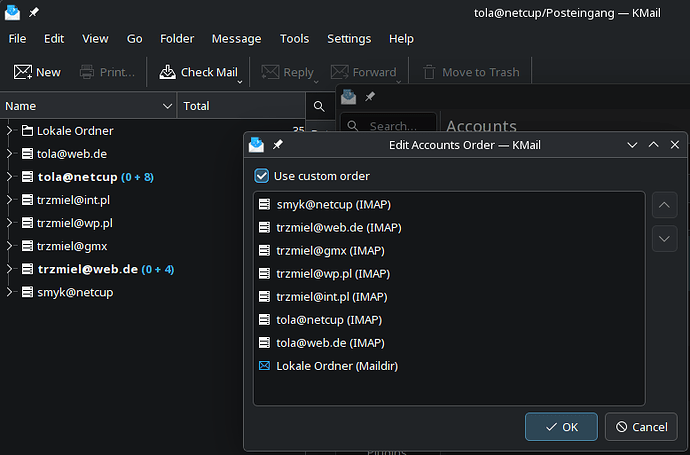This screenshot has height=455, width=690.
Task: Click the Forward envelope icon
Action: coord(339,72)
